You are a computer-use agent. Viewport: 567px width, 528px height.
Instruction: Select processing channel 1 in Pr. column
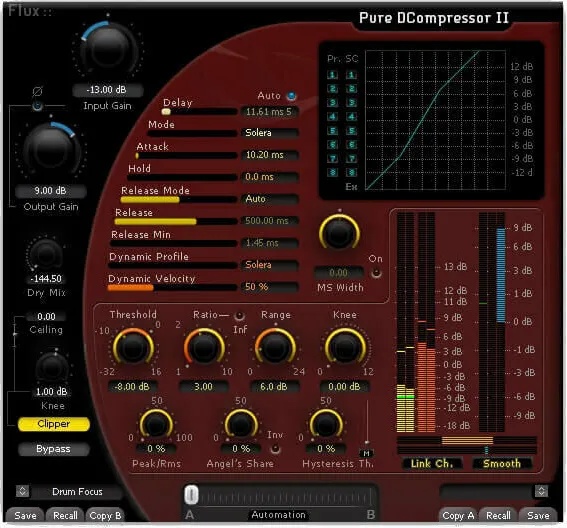tap(332, 75)
